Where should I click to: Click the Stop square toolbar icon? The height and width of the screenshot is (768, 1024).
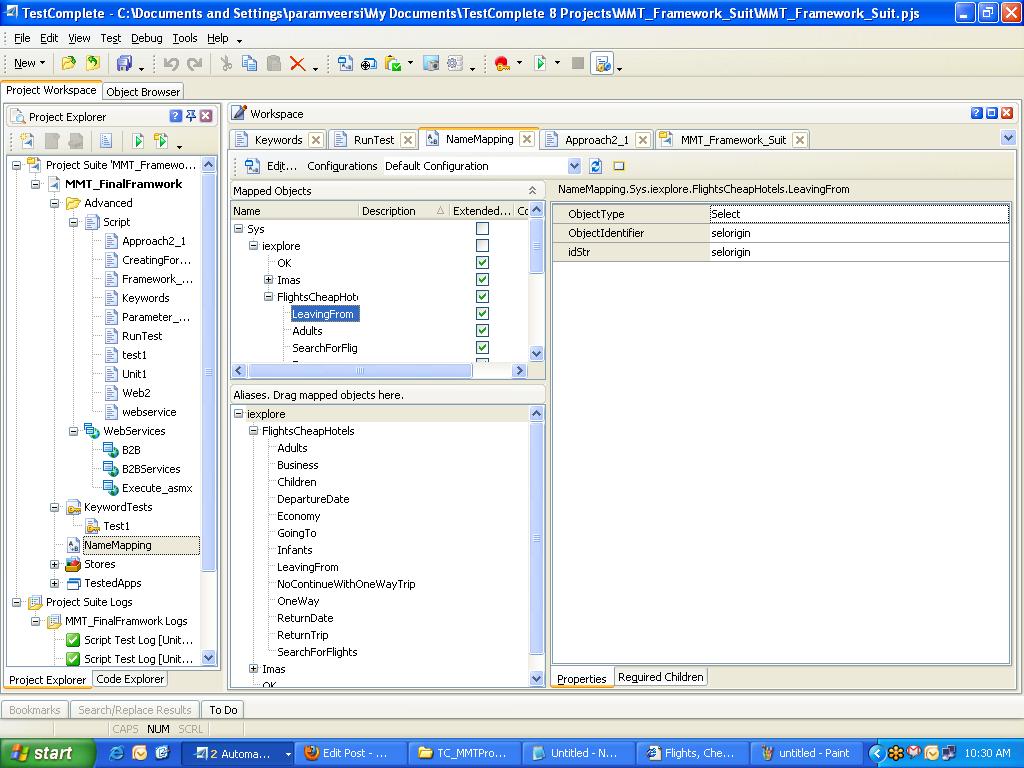click(577, 63)
